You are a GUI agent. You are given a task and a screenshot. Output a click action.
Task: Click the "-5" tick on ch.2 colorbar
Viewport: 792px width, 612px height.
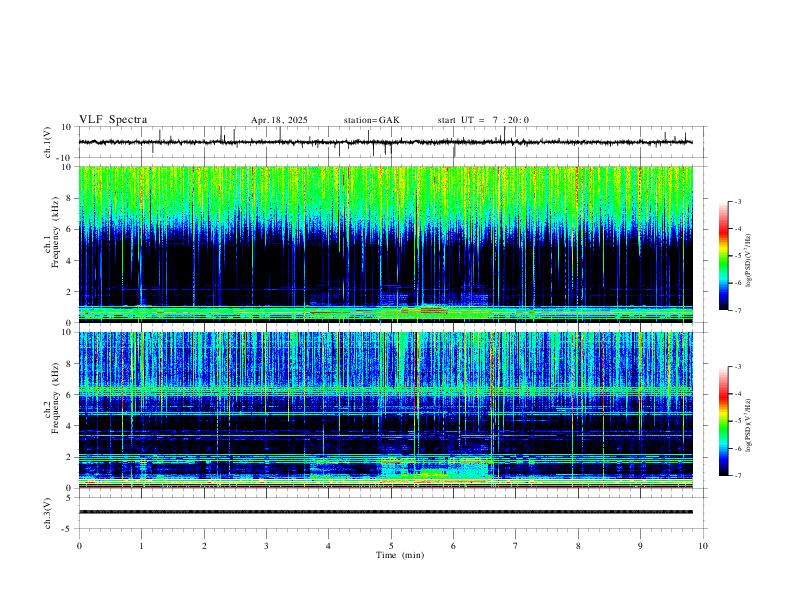pyautogui.click(x=737, y=421)
